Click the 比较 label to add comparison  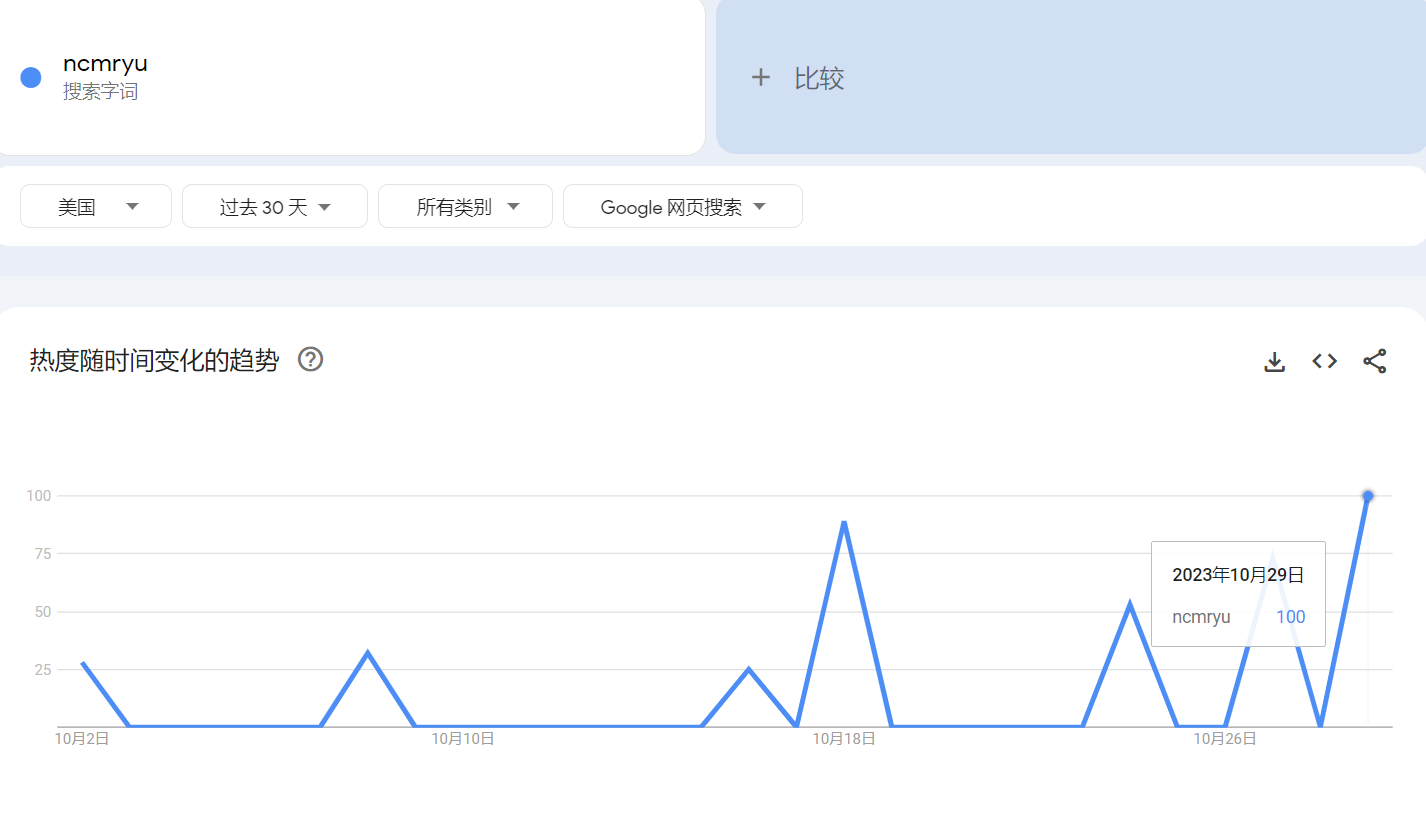click(819, 78)
